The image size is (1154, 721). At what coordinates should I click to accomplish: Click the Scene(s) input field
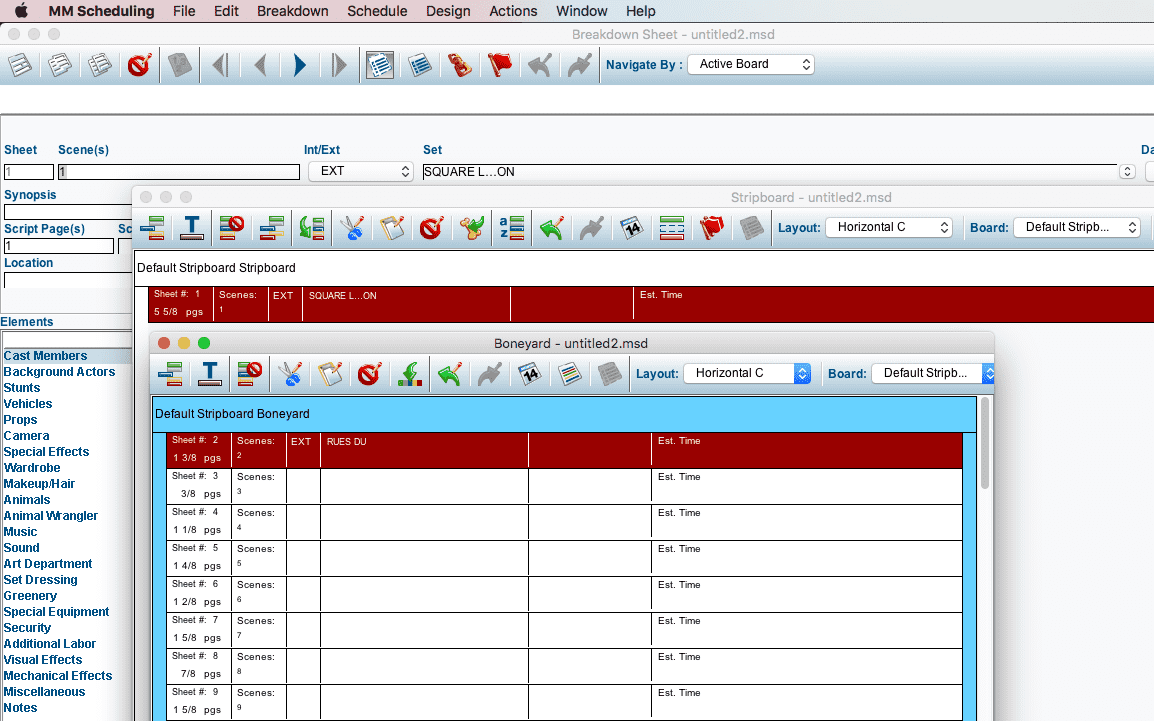179,172
